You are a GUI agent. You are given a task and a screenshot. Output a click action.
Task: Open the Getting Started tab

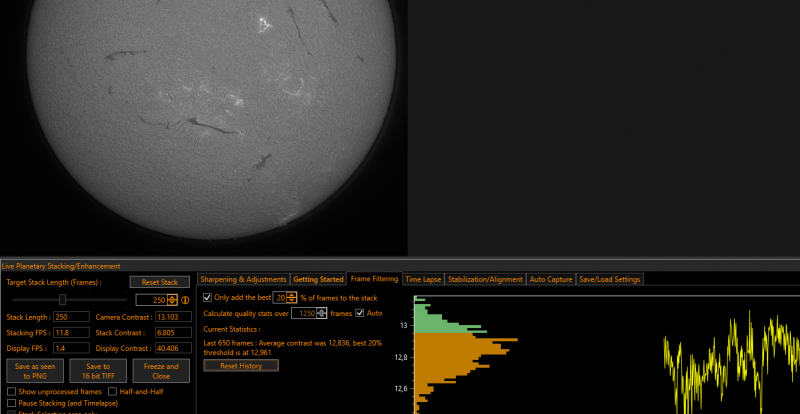coord(318,279)
